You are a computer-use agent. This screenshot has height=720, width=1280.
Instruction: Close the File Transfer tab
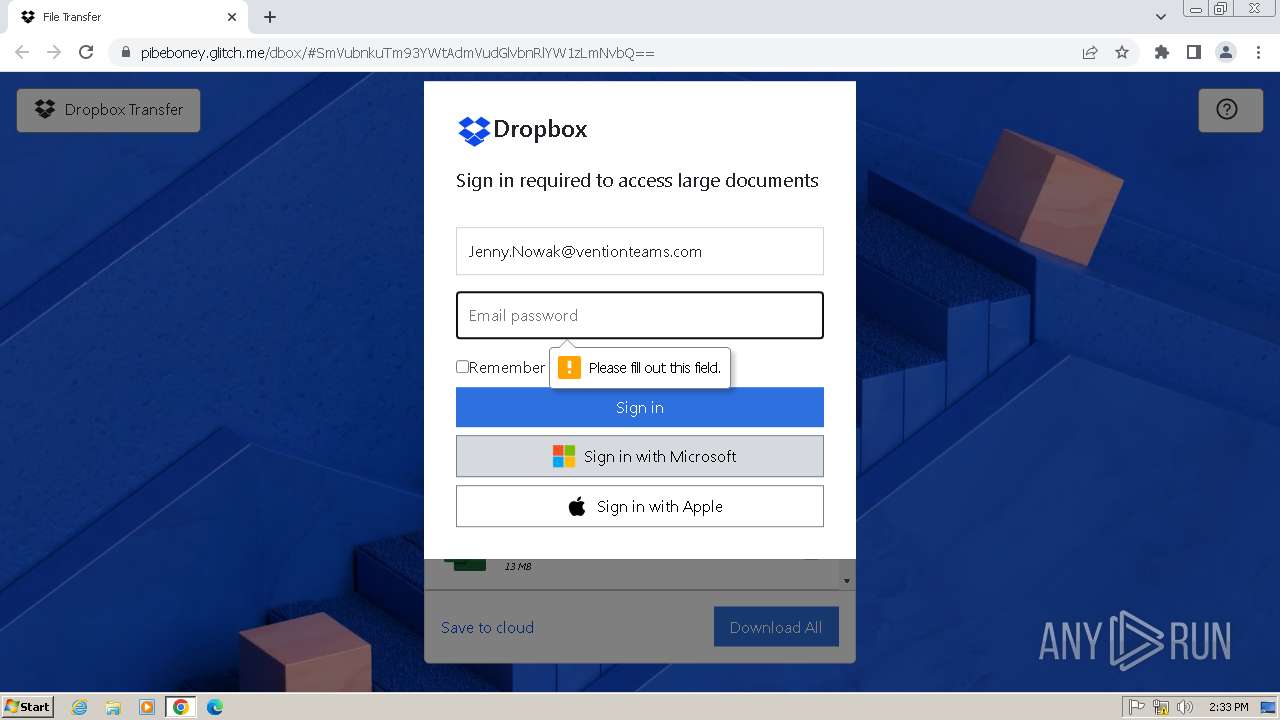231,17
